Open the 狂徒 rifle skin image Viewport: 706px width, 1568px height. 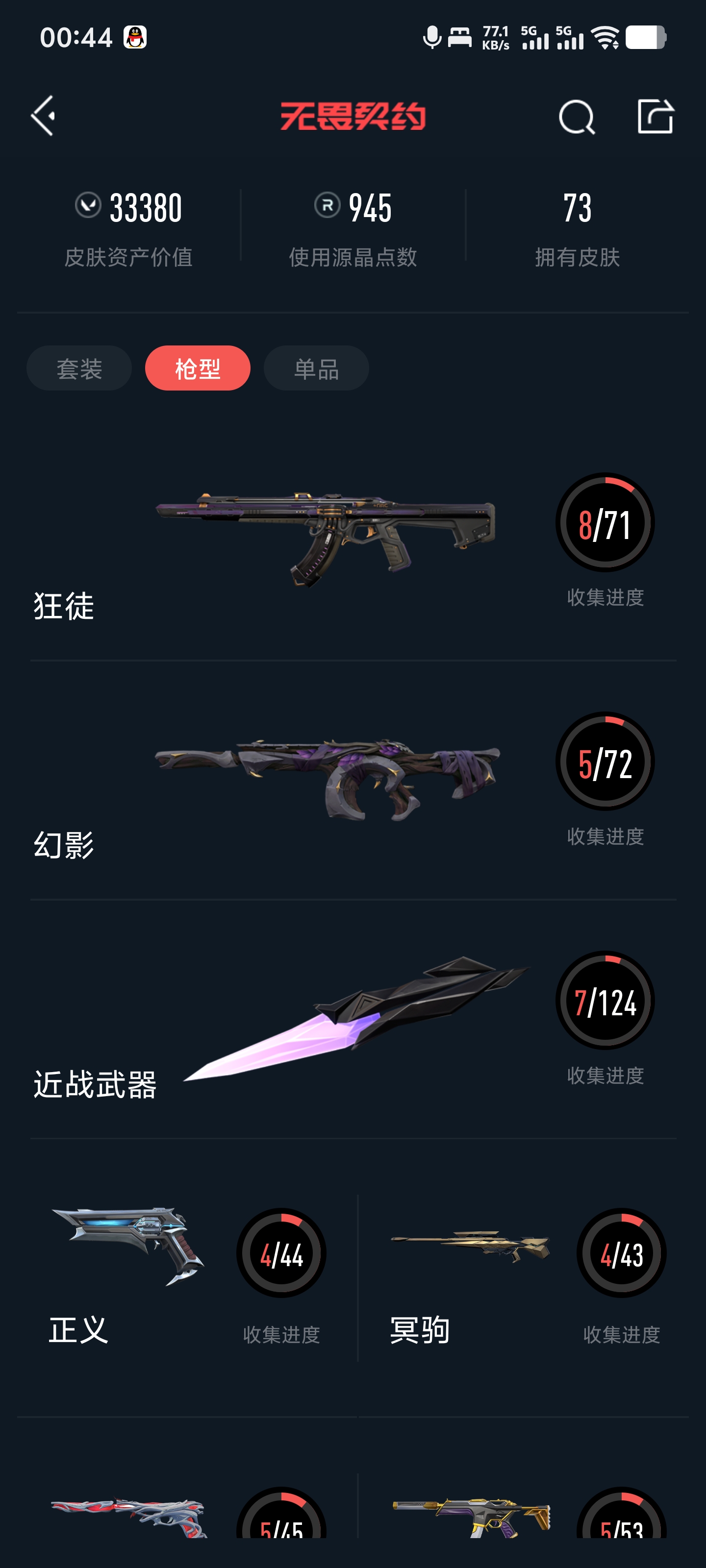pos(326,538)
